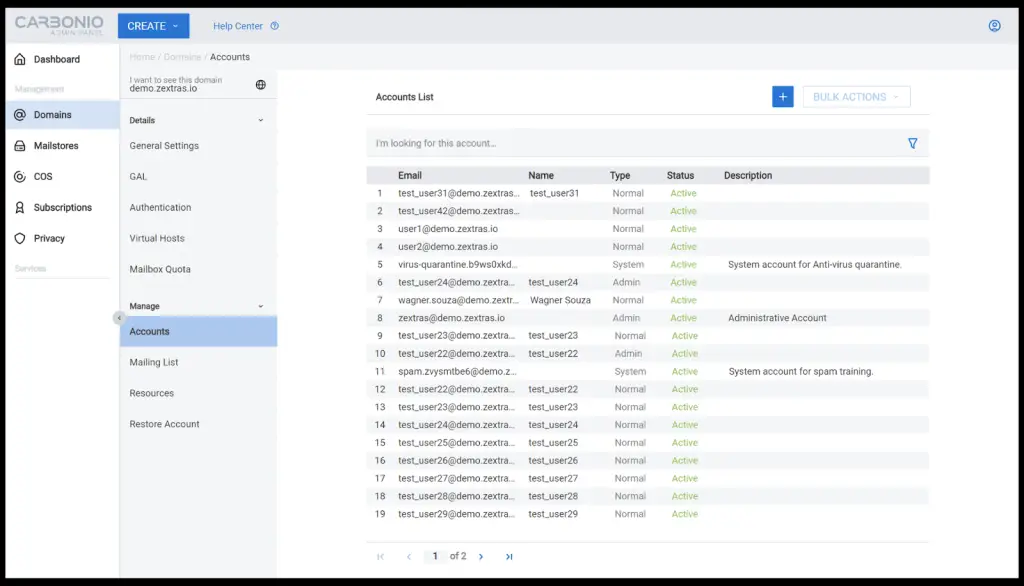Select test_user27 account in row 17
Viewport: 1024px width, 586px height.
coord(648,479)
